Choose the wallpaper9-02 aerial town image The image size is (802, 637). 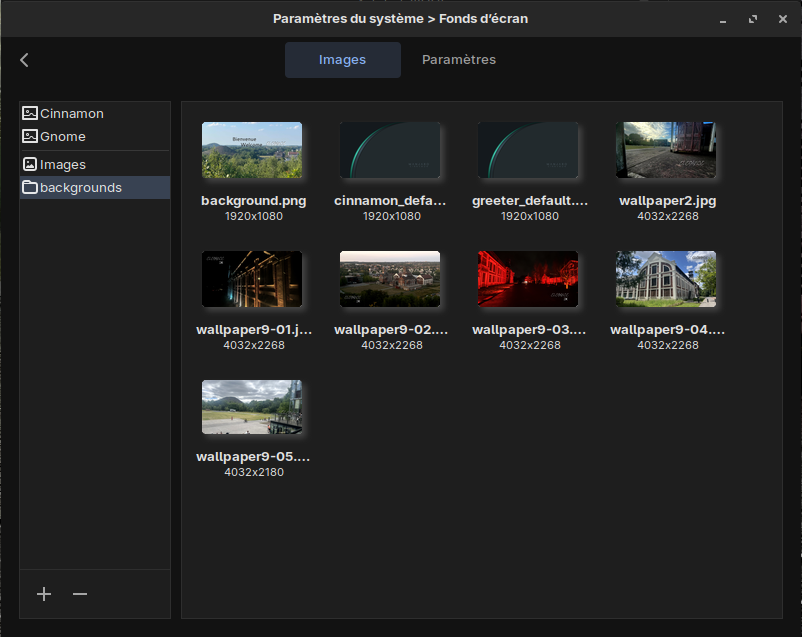[390, 279]
